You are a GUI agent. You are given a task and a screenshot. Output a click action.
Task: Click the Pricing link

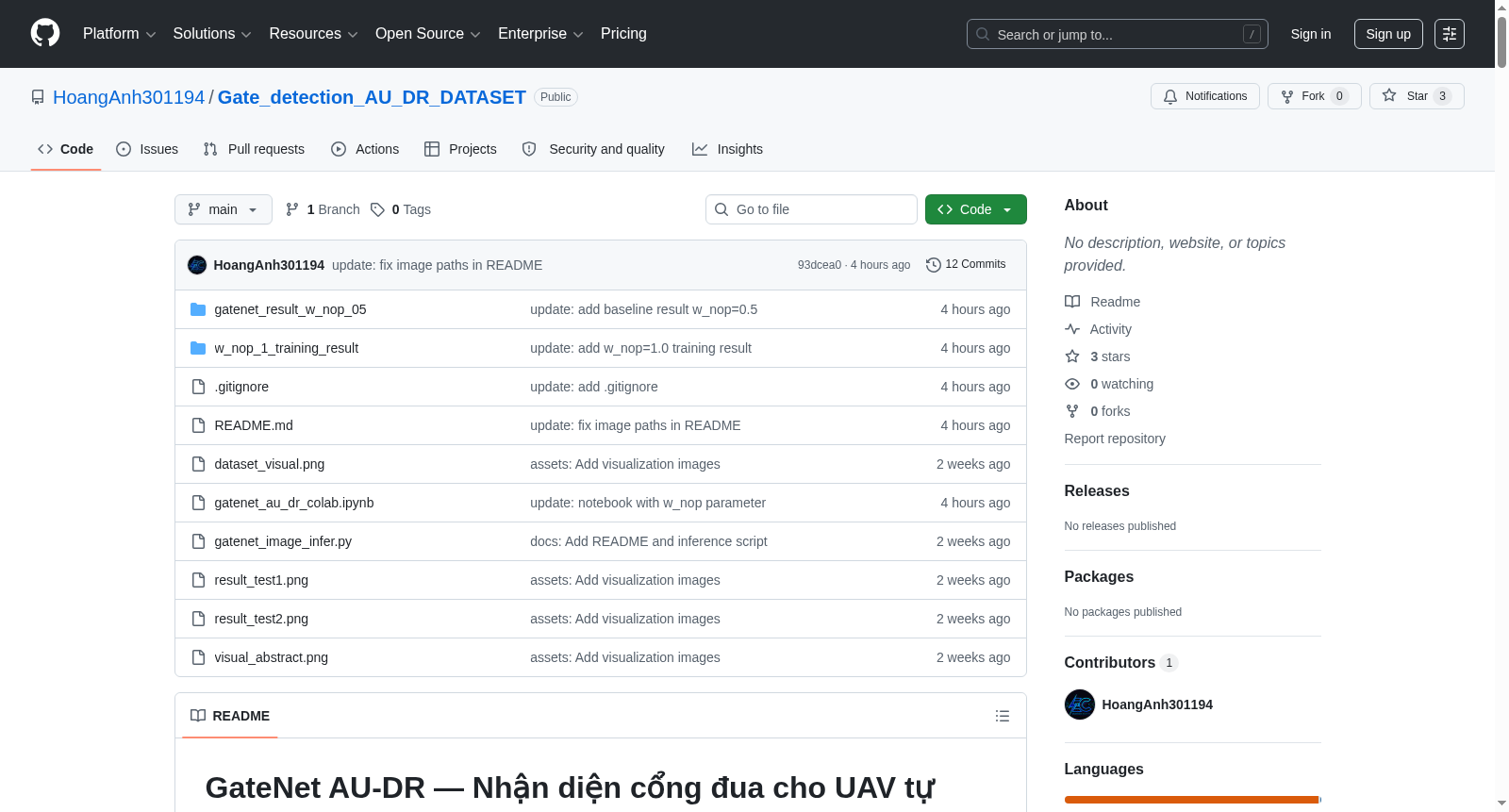623,34
